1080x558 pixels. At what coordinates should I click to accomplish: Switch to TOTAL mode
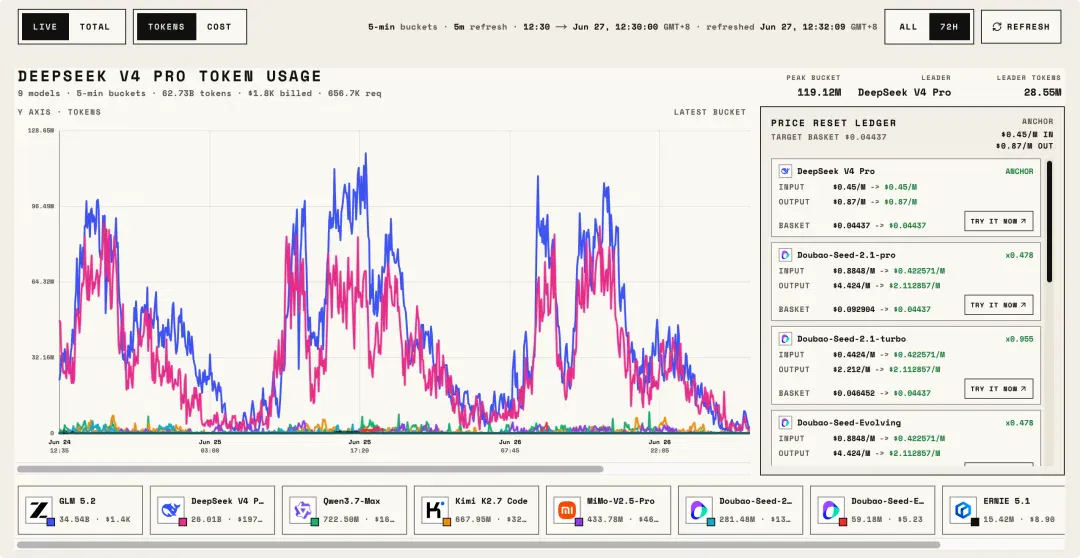click(95, 27)
